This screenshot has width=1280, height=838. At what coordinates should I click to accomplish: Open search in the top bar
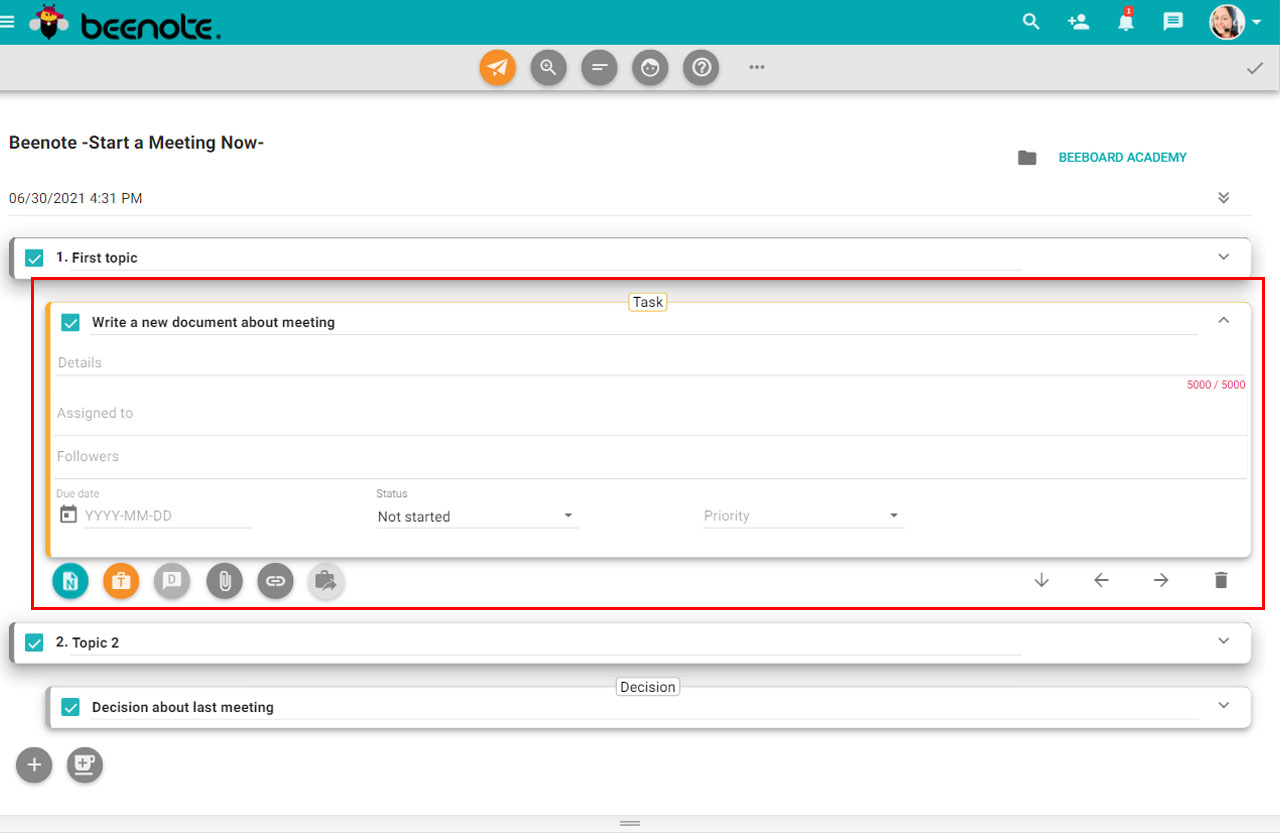pyautogui.click(x=1031, y=21)
